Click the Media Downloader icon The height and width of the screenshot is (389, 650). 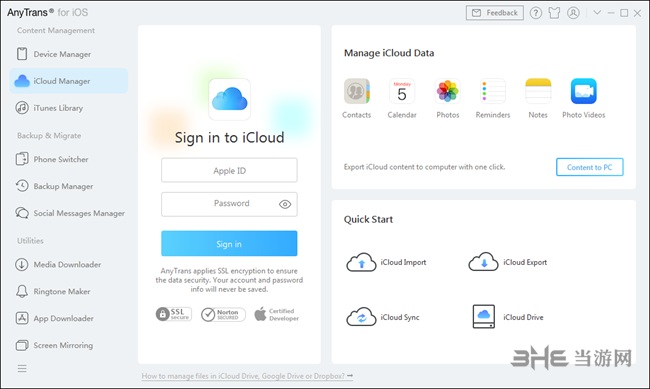22,265
